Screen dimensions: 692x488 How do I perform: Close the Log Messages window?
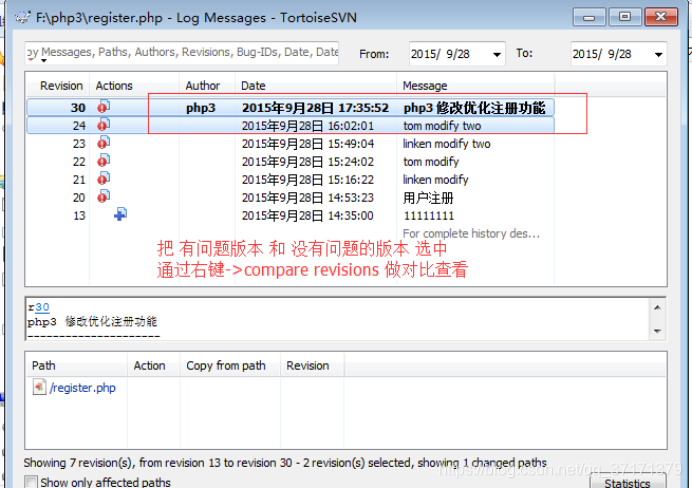(x=661, y=17)
